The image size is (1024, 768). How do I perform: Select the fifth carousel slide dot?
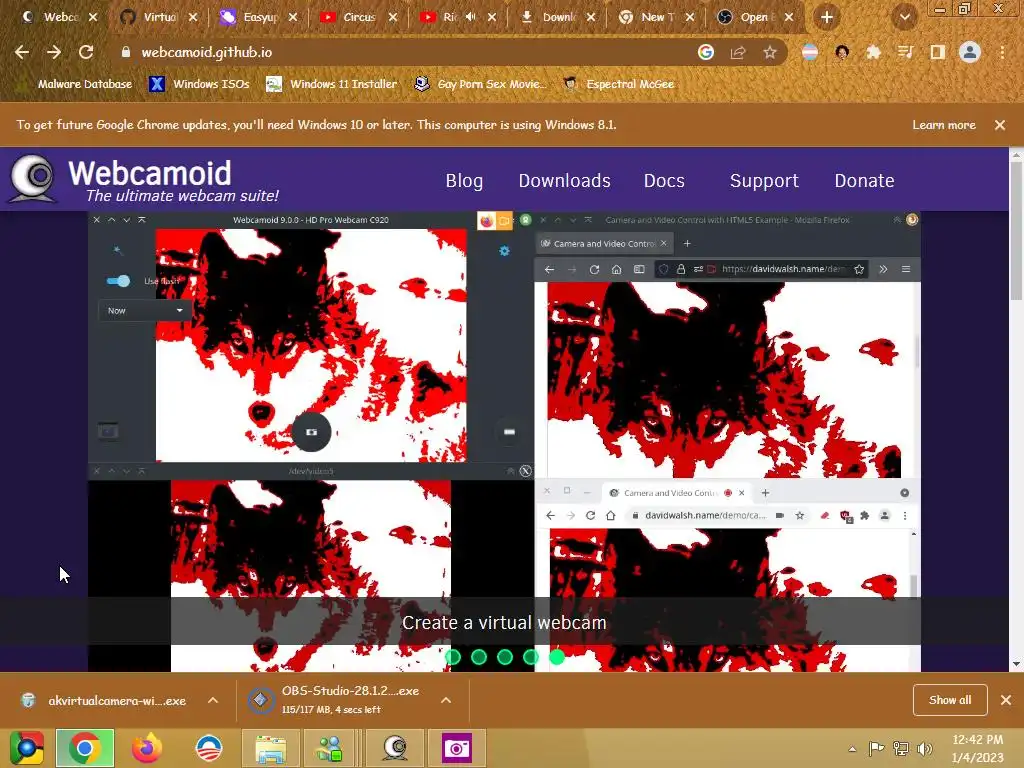(x=557, y=657)
